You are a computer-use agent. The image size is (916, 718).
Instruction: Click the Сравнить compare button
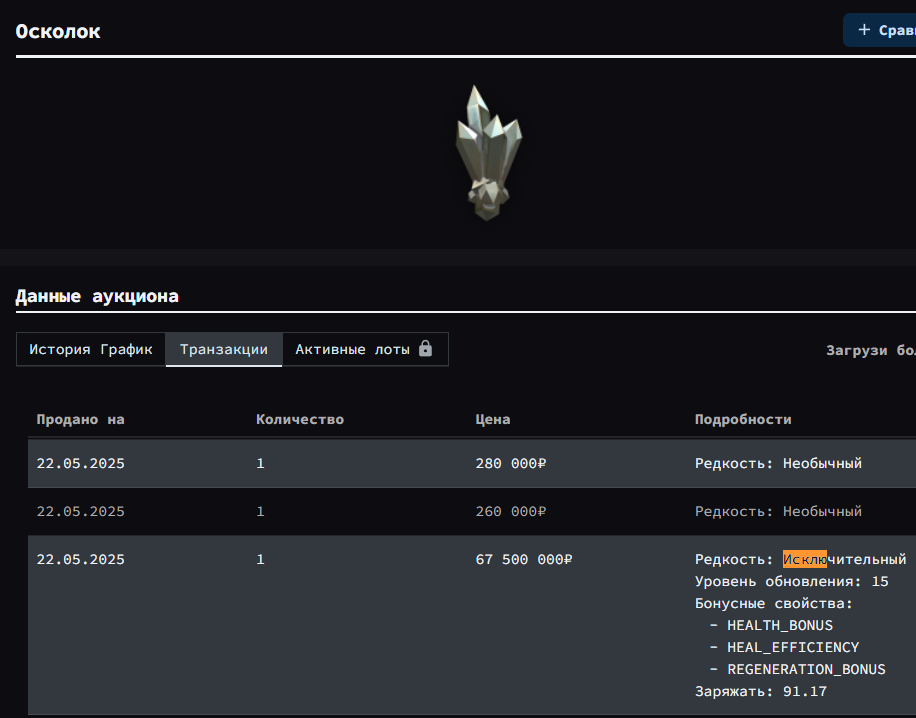880,30
